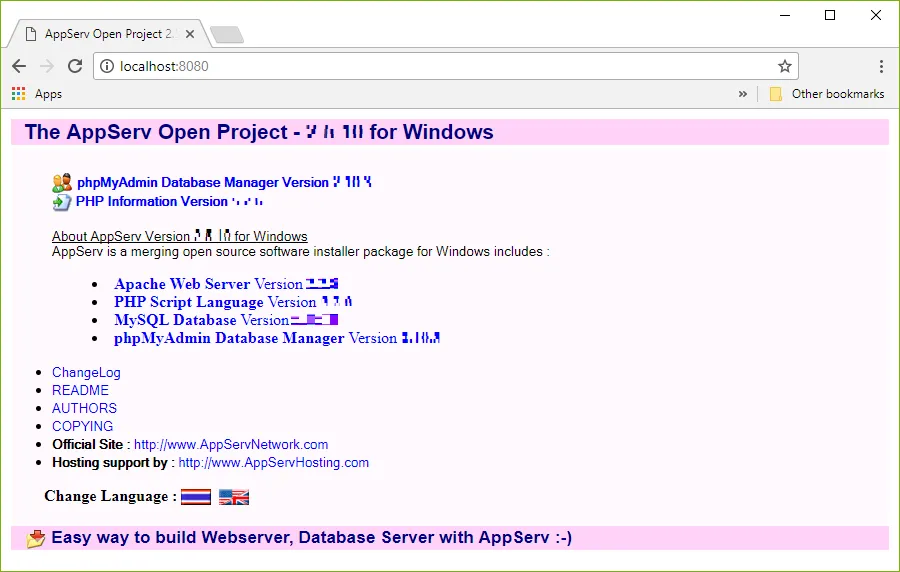Image resolution: width=900 pixels, height=572 pixels.
Task: Show hidden bookmarks via double chevron
Action: [743, 94]
